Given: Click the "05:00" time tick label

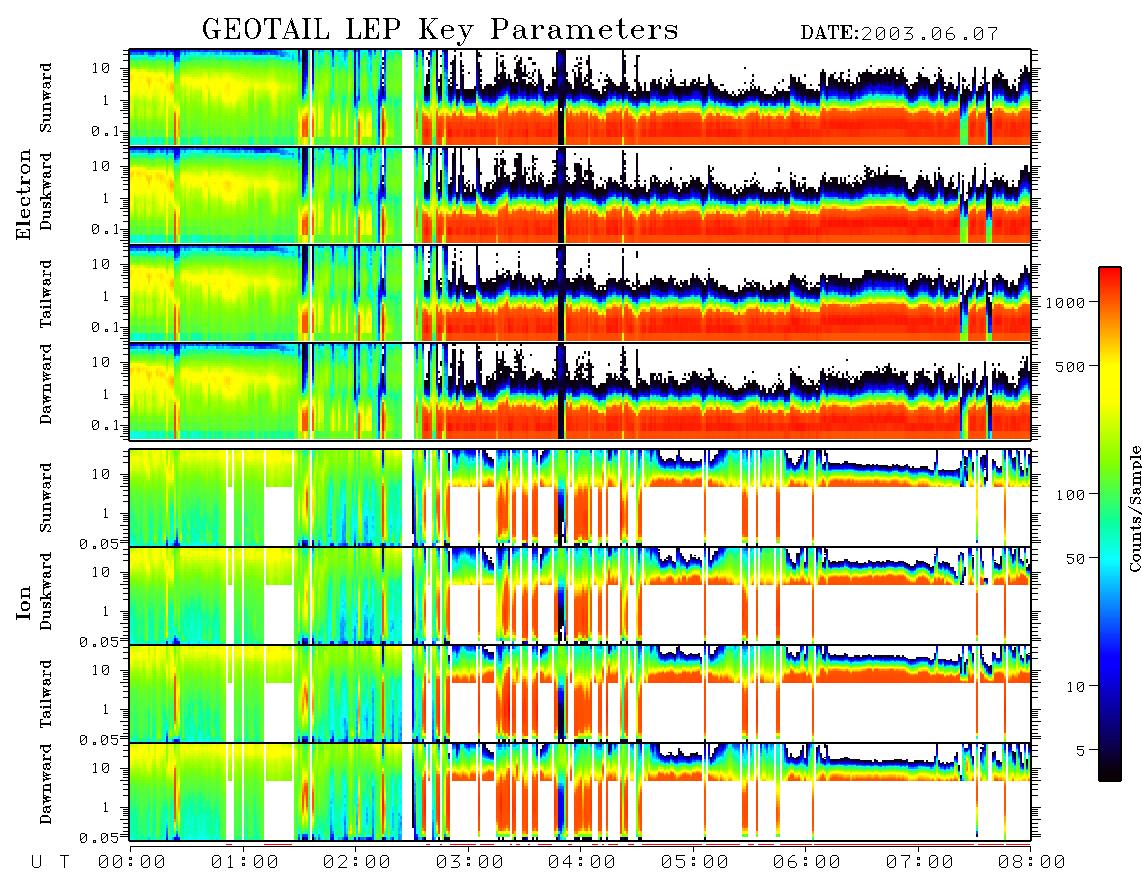Looking at the screenshot, I should pos(695,862).
